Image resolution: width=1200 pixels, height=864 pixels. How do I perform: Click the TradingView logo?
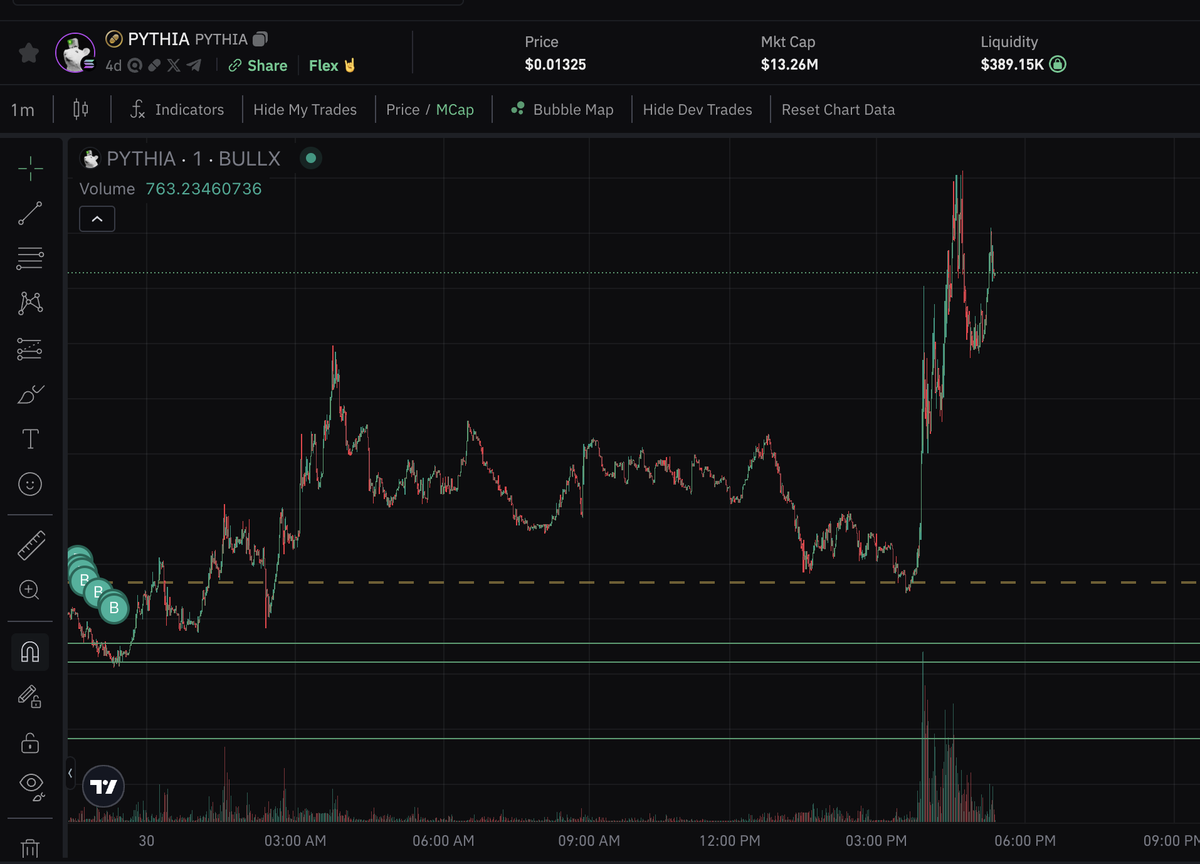coord(103,787)
